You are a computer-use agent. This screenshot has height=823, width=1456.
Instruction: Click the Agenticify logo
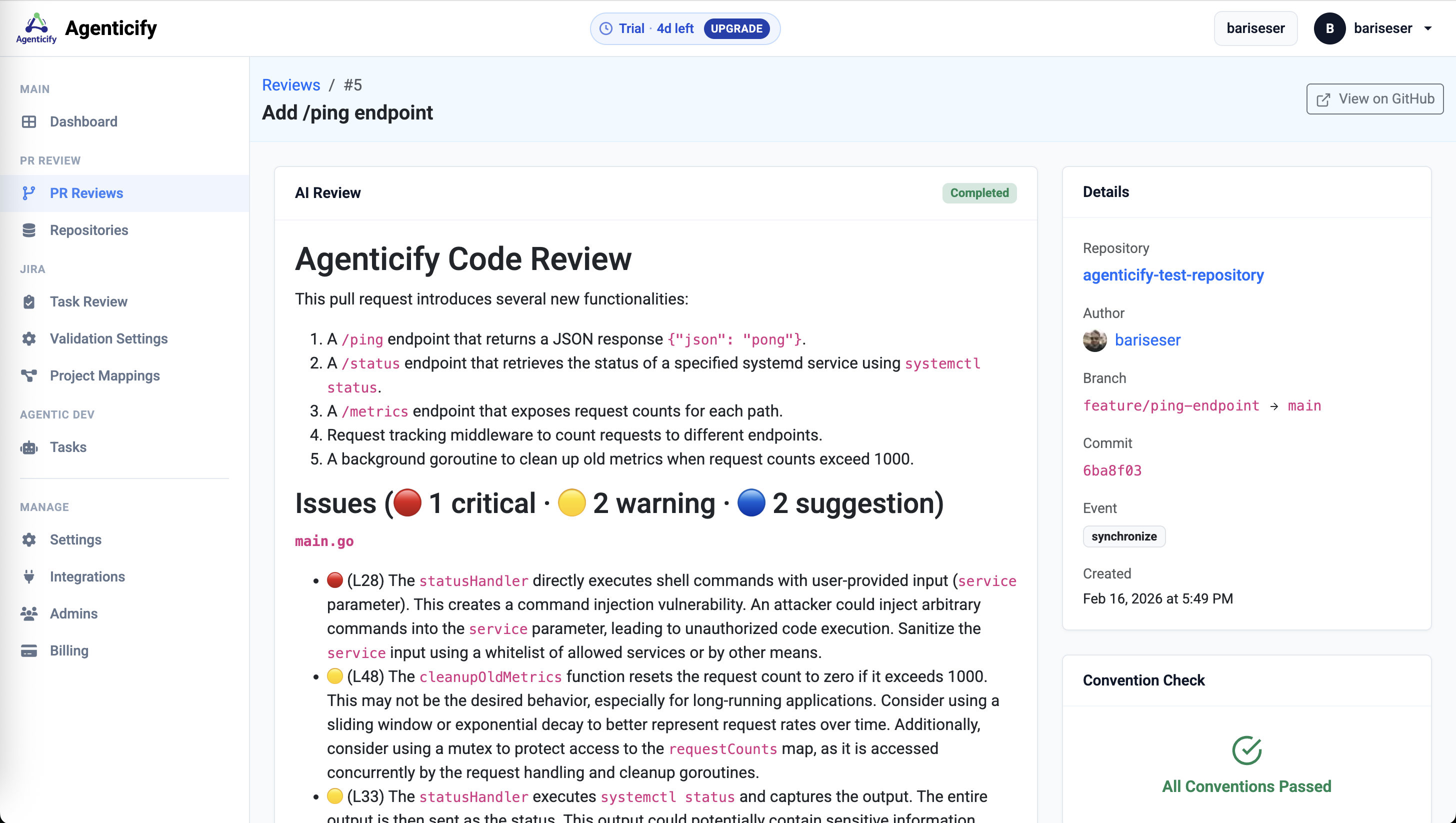(x=35, y=27)
